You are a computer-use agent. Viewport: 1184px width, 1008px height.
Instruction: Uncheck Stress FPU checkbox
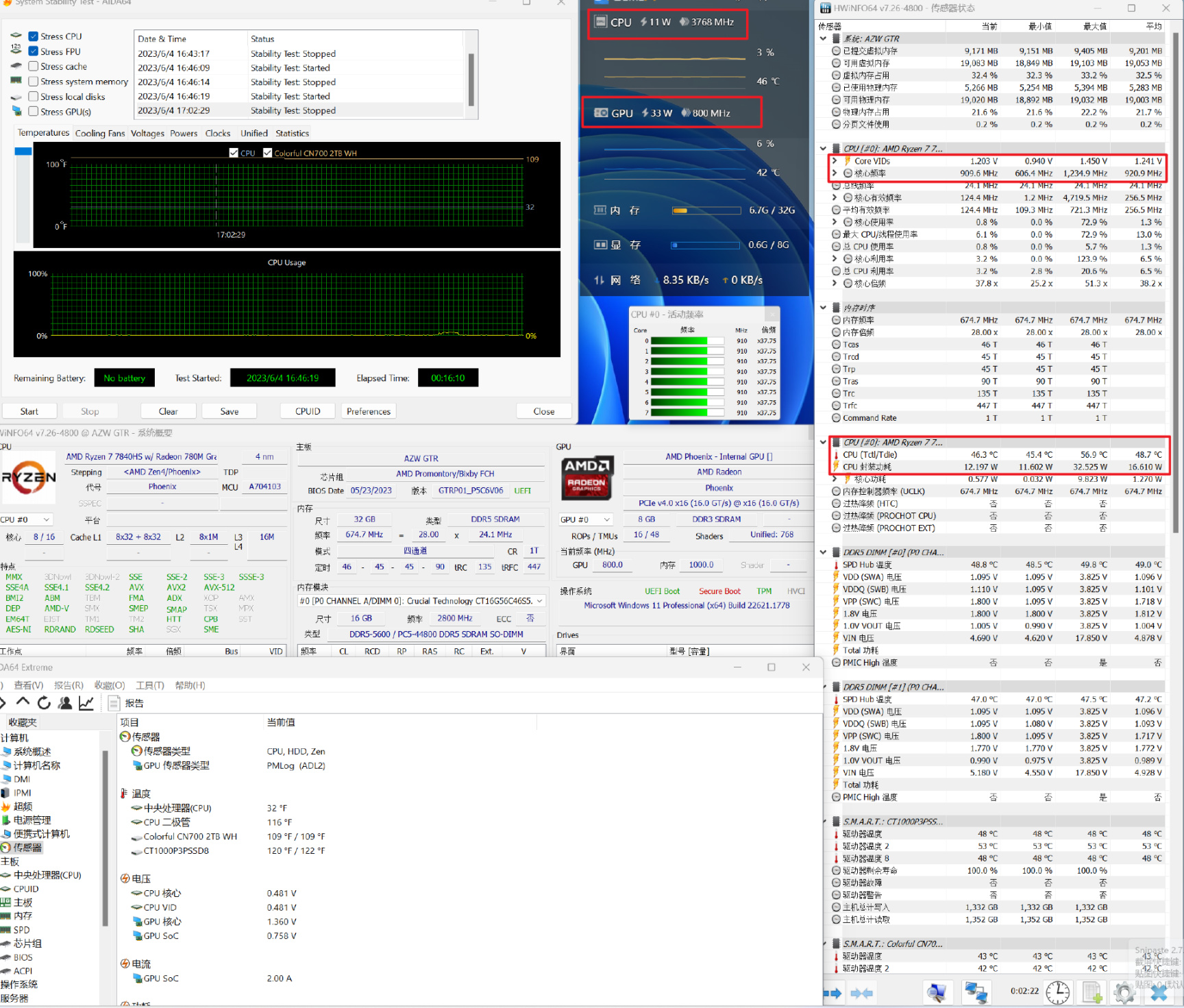[x=33, y=51]
